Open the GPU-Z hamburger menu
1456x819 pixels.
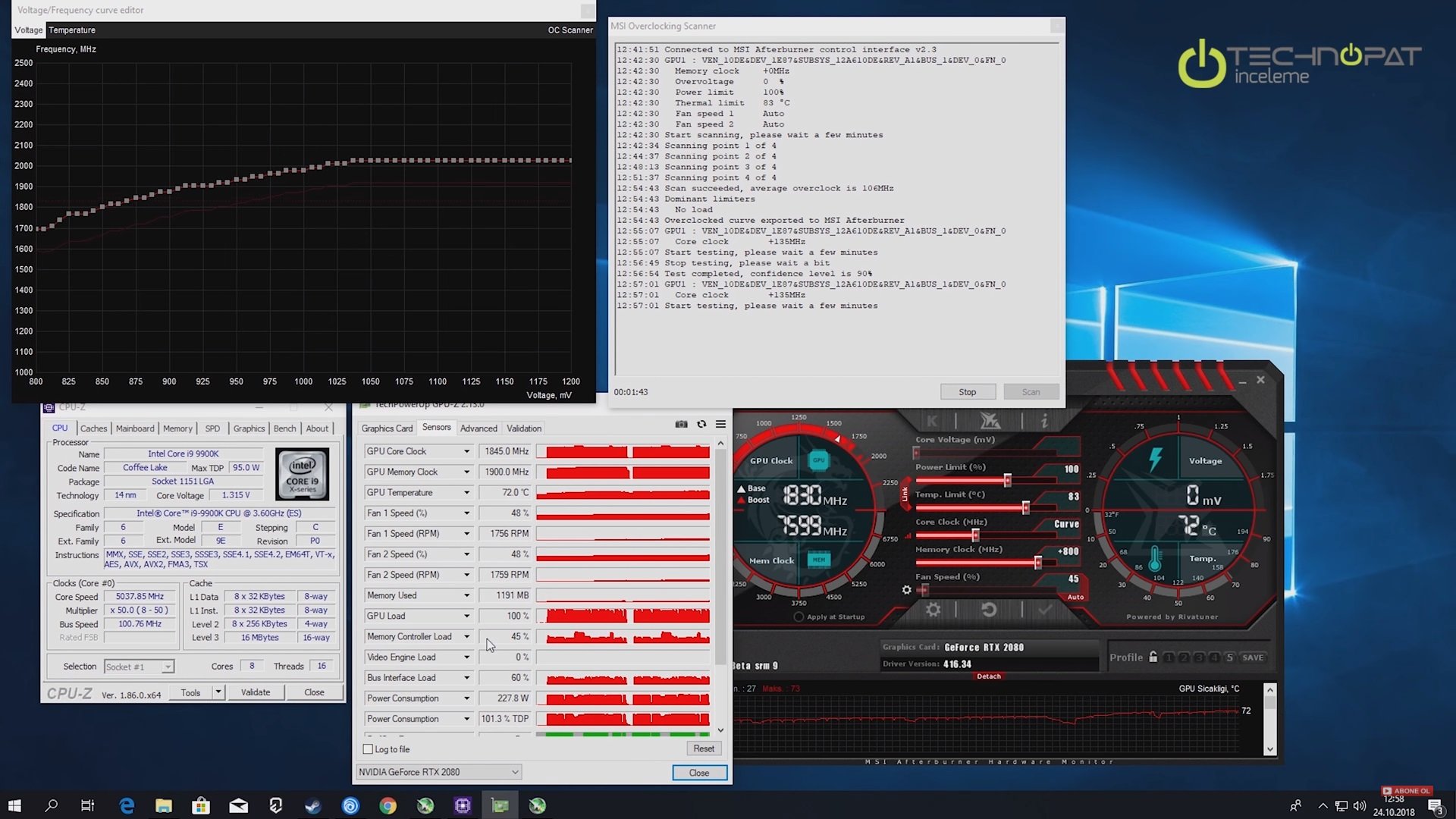click(720, 425)
